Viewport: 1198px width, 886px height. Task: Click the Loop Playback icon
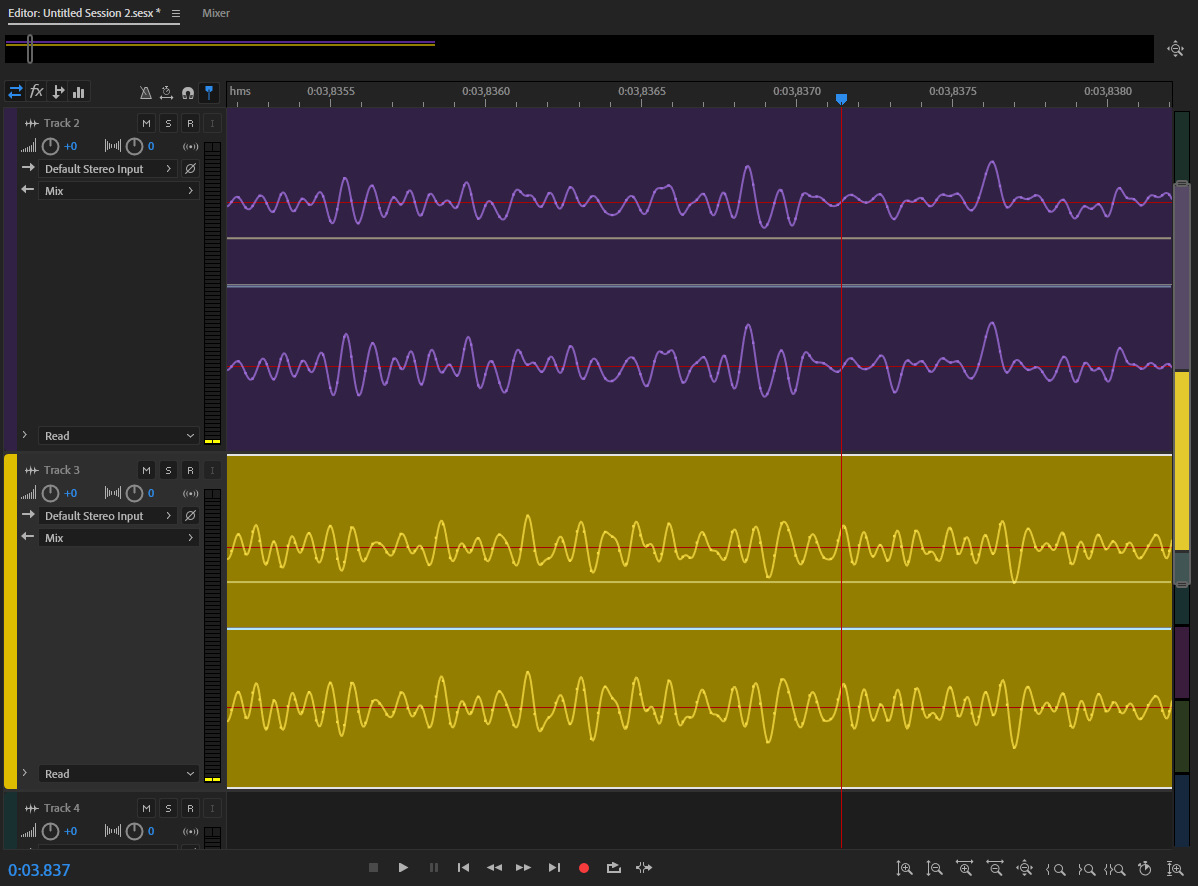coord(614,868)
